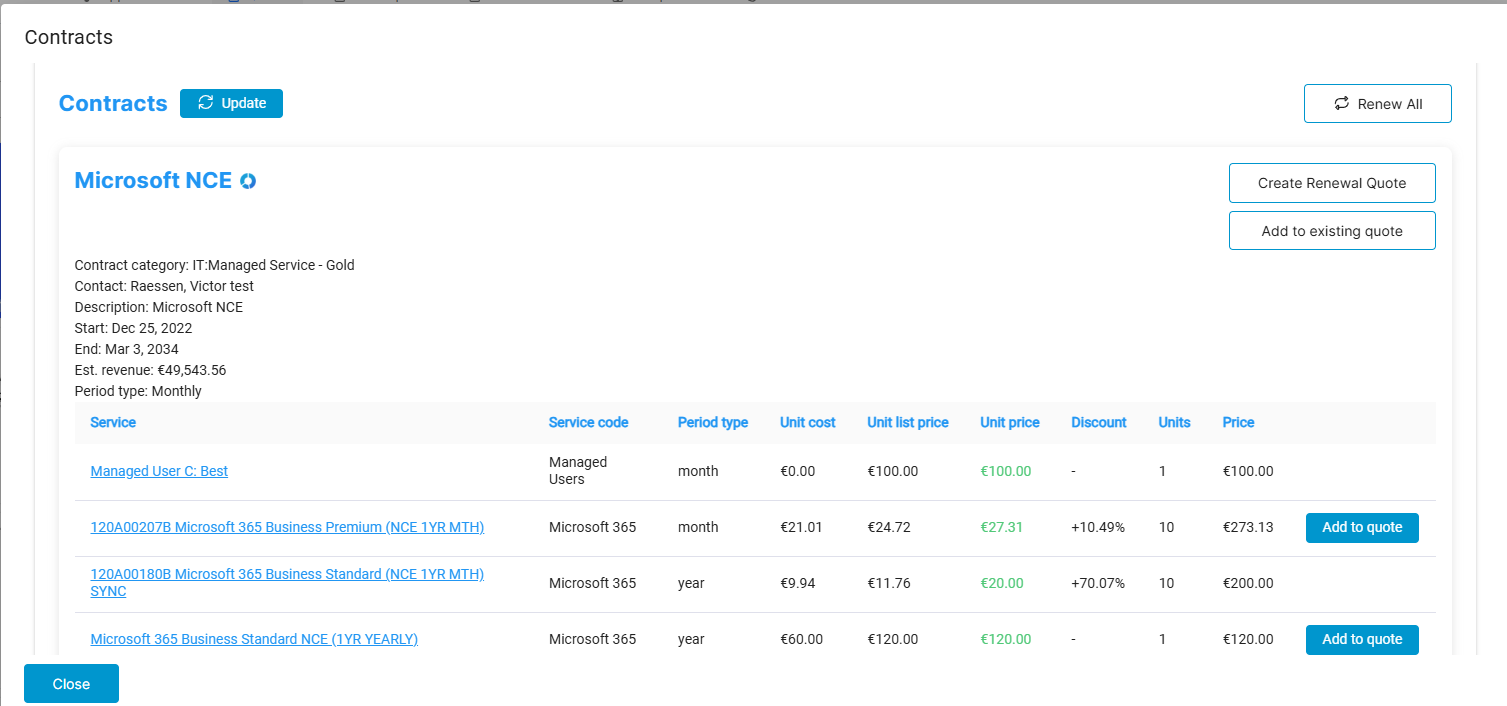
Task: Click the Service column header
Action: pyautogui.click(x=113, y=422)
